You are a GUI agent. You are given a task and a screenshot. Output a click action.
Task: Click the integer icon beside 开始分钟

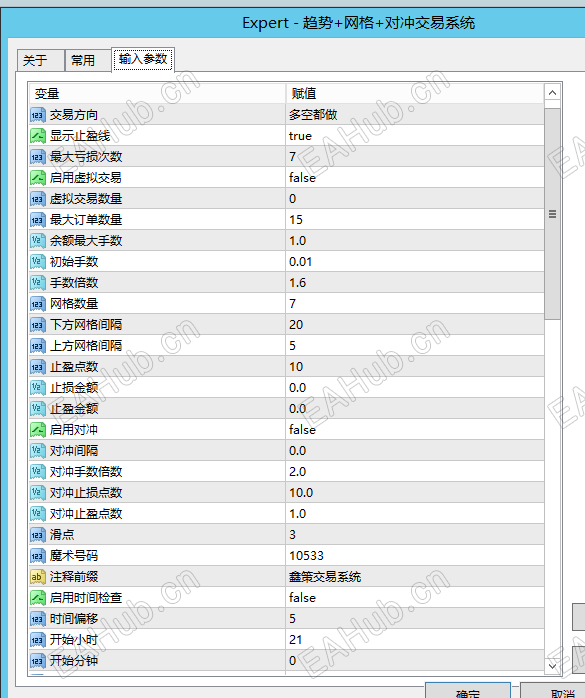tap(38, 661)
